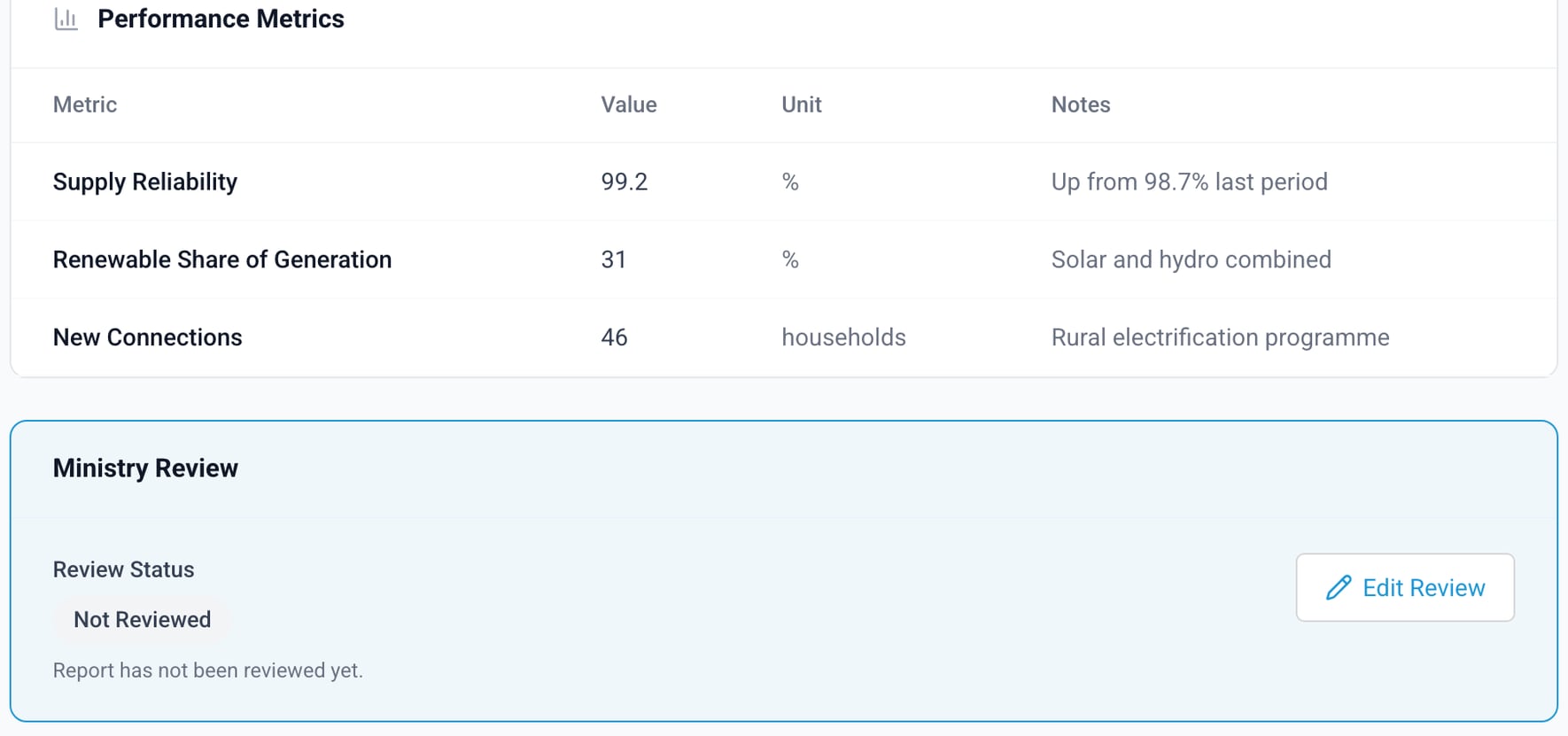Select the Not Reviewed status badge
1568x736 pixels.
(x=142, y=620)
